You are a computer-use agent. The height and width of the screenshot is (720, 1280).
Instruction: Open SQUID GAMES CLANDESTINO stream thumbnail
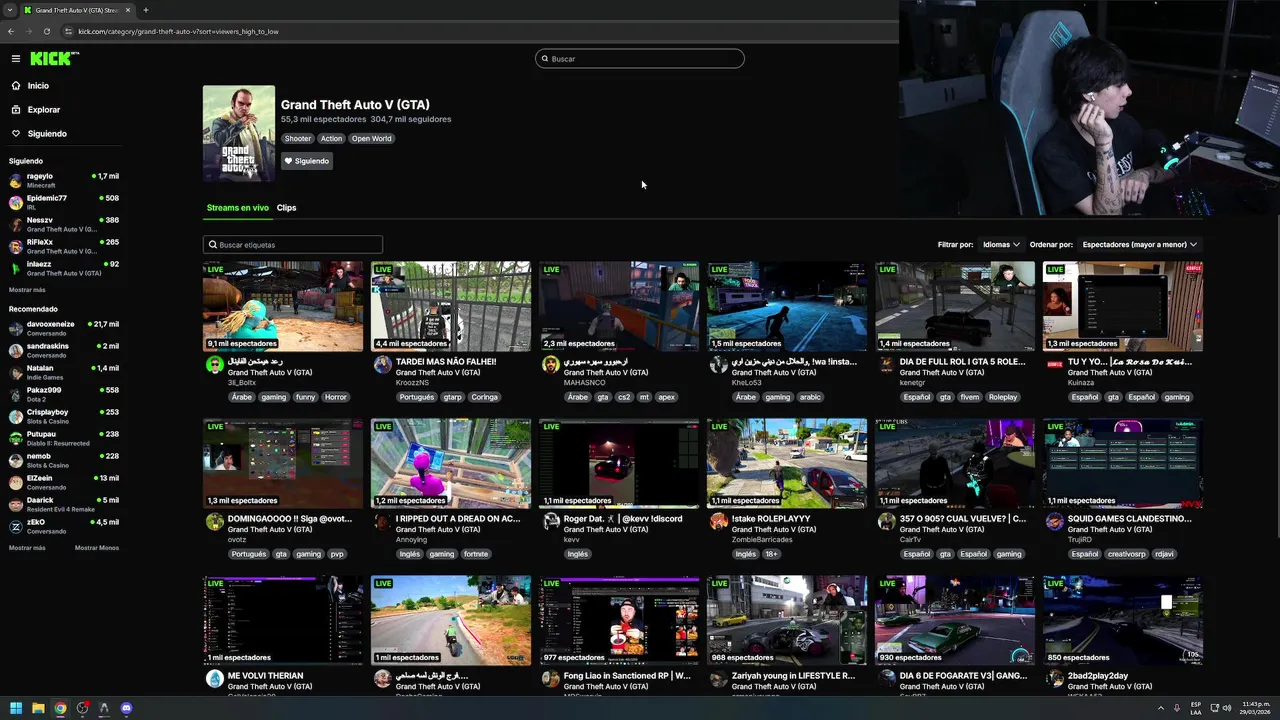point(1123,464)
